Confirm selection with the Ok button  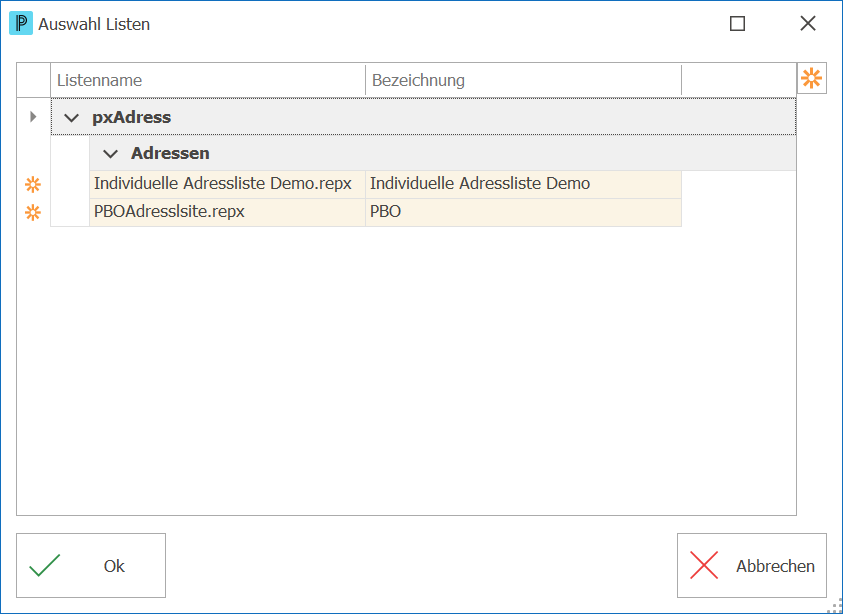[x=91, y=565]
